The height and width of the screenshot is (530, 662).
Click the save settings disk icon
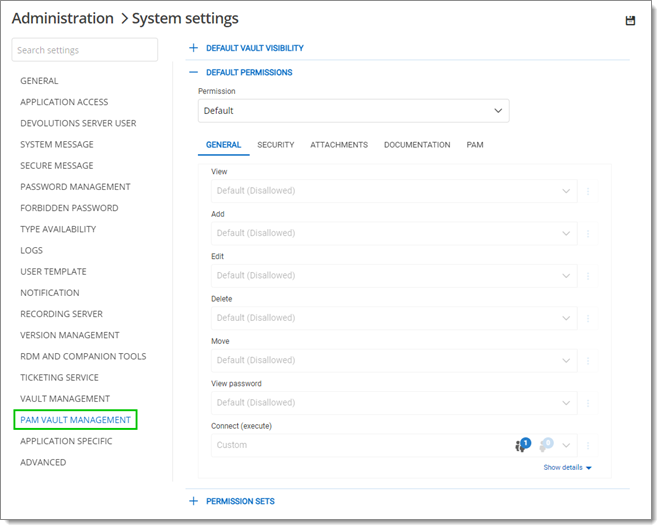[630, 20]
